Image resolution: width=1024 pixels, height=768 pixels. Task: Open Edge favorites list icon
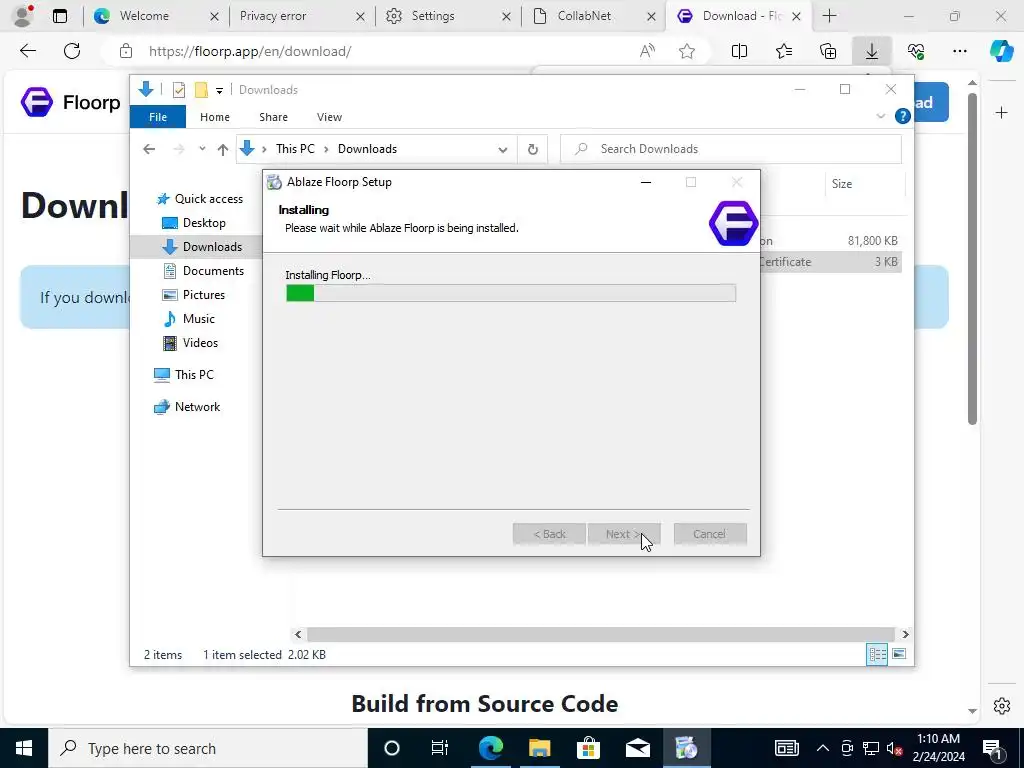784,51
